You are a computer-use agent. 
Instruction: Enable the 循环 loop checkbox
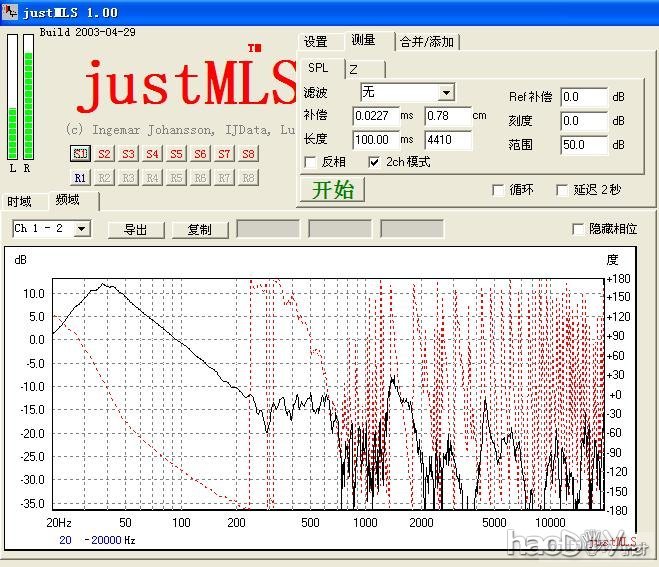coord(498,190)
